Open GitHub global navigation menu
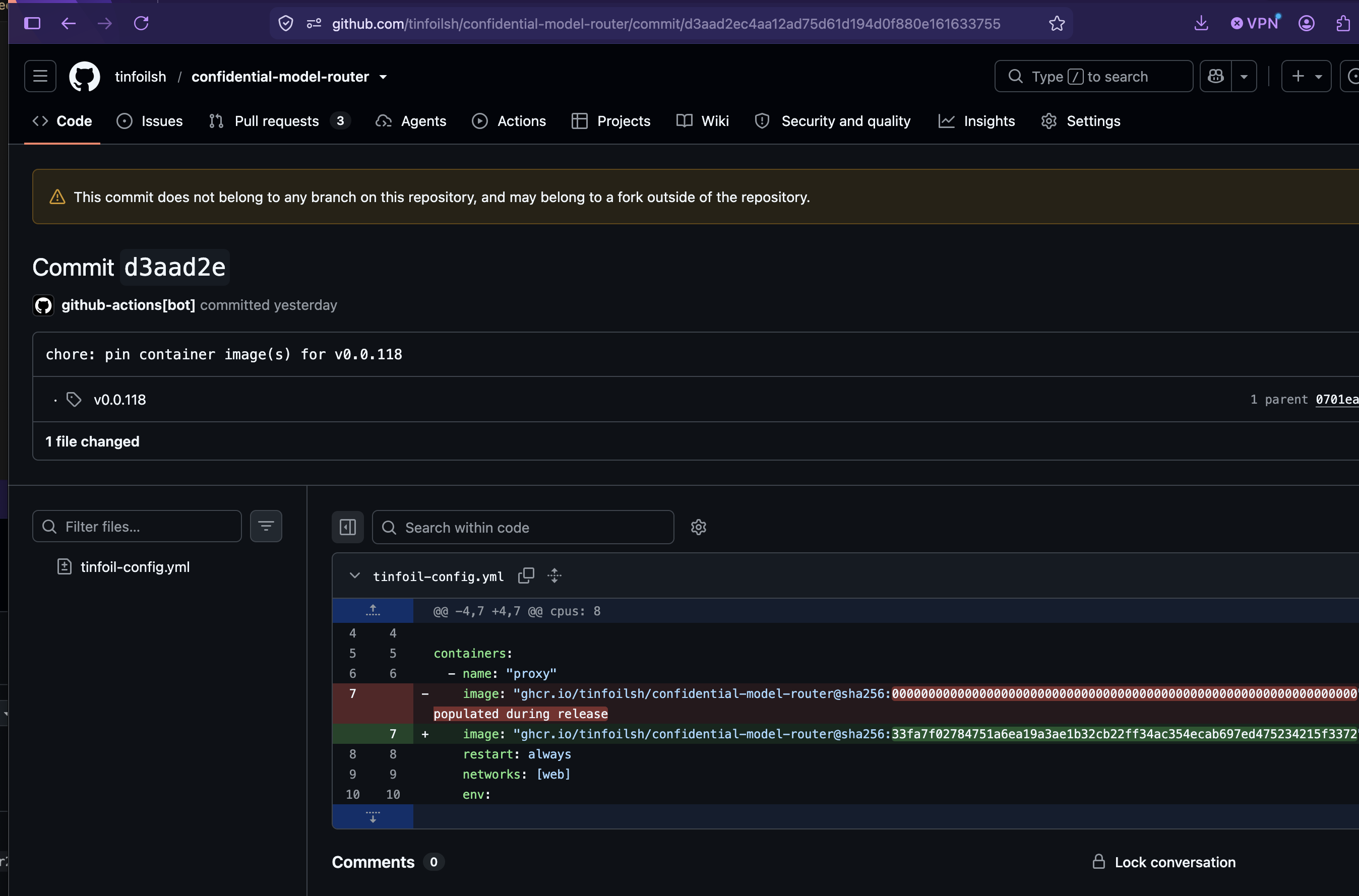 click(40, 76)
